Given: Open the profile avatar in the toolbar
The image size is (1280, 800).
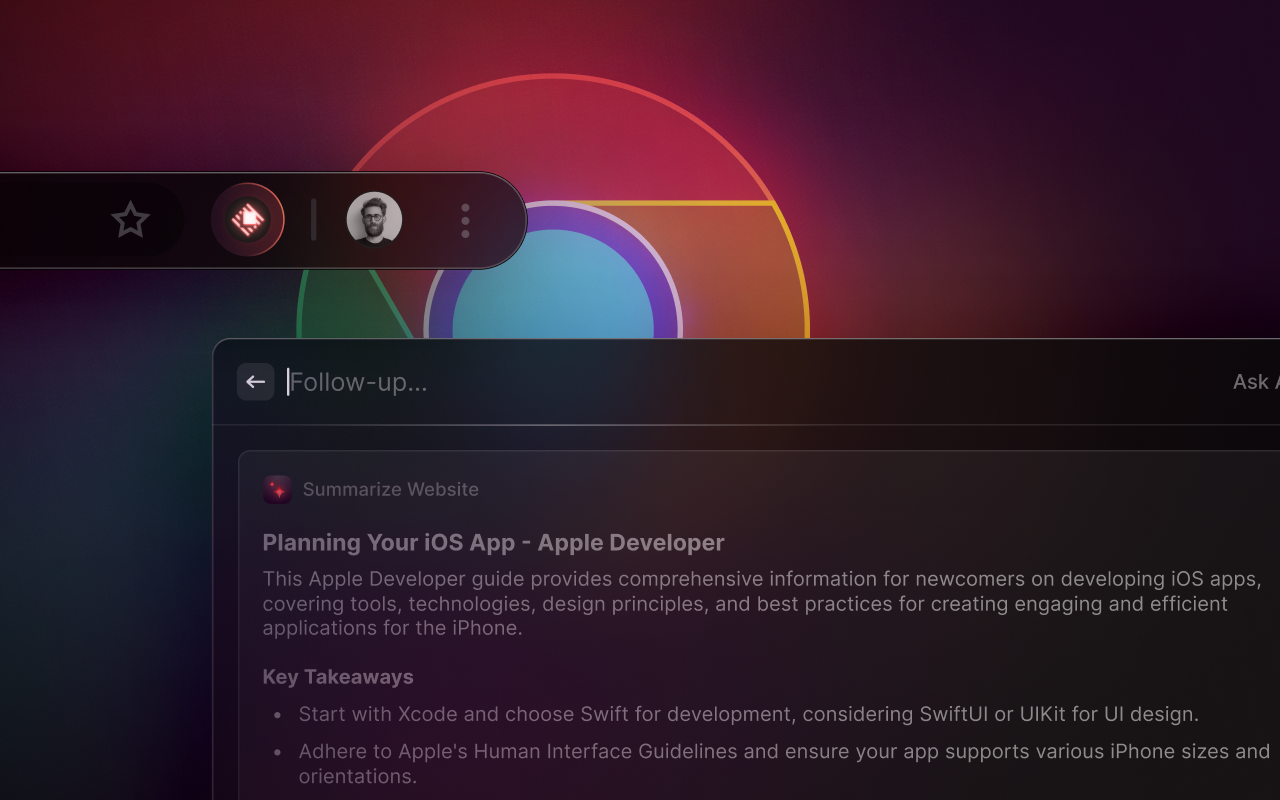Looking at the screenshot, I should pyautogui.click(x=374, y=220).
